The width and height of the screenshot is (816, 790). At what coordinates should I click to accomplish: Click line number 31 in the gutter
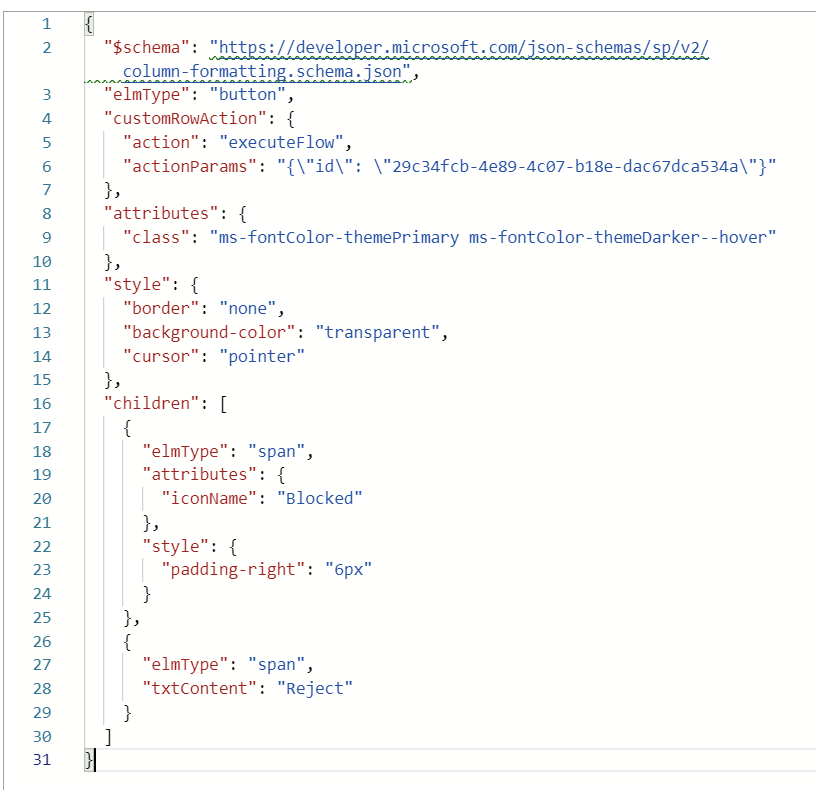[41, 760]
